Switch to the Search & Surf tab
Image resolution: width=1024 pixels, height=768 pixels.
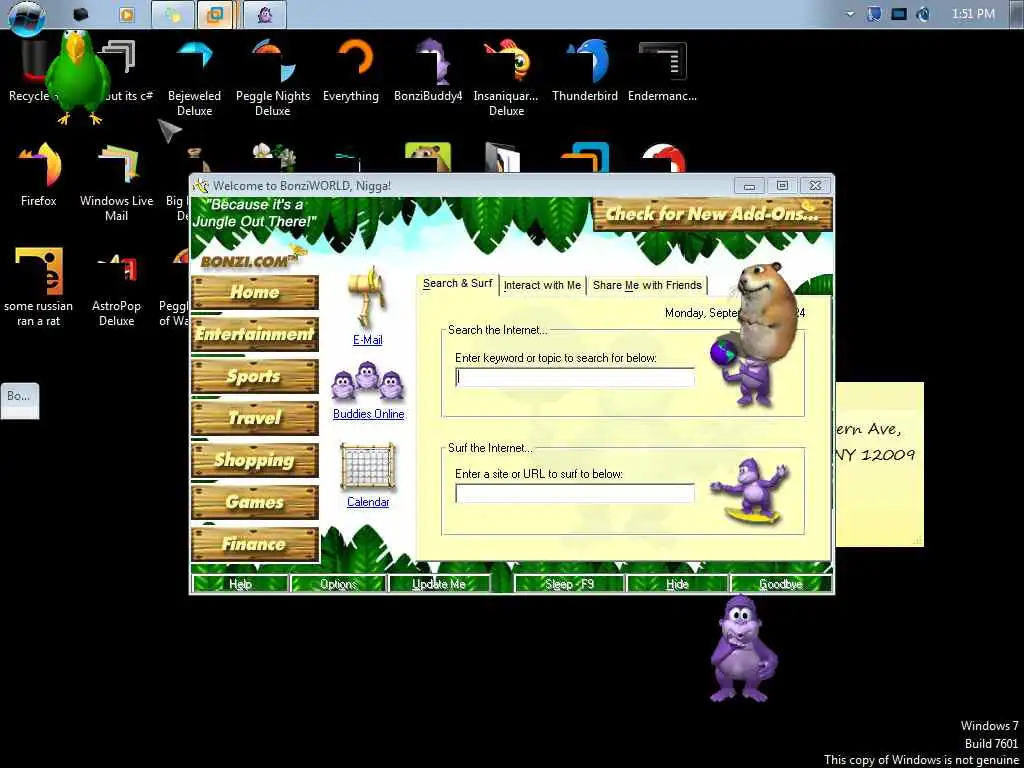[457, 283]
